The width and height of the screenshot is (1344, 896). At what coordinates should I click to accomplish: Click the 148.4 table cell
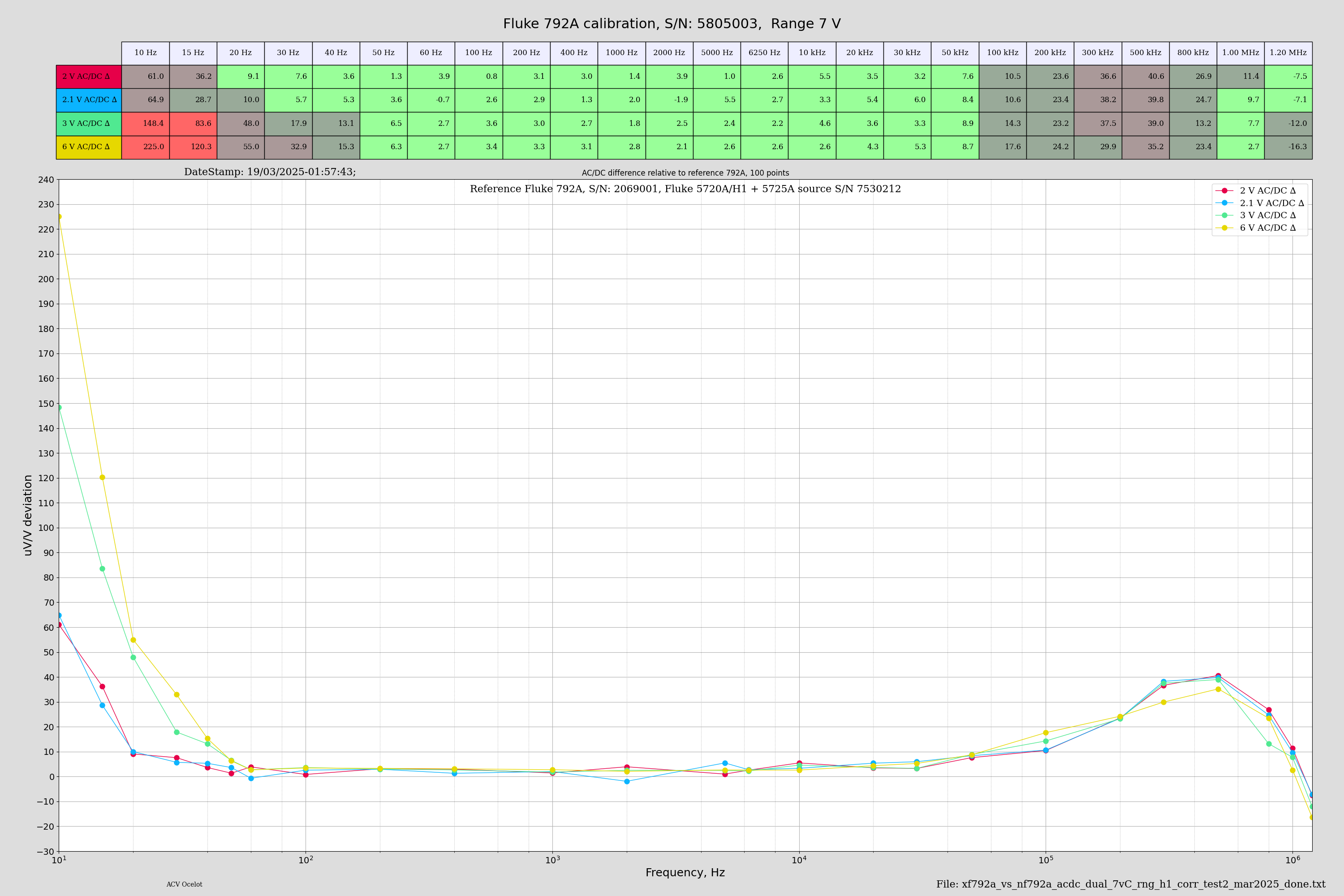(x=146, y=124)
